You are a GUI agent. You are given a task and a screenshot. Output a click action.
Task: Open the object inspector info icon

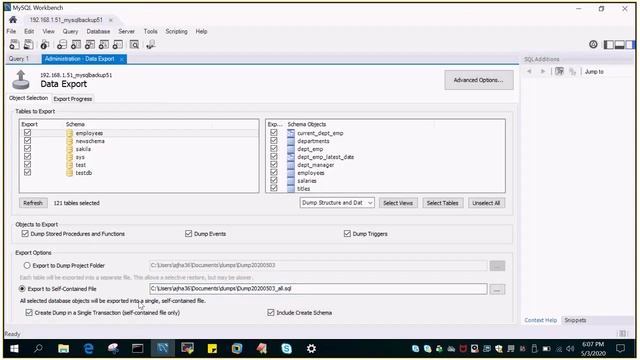(x=45, y=44)
